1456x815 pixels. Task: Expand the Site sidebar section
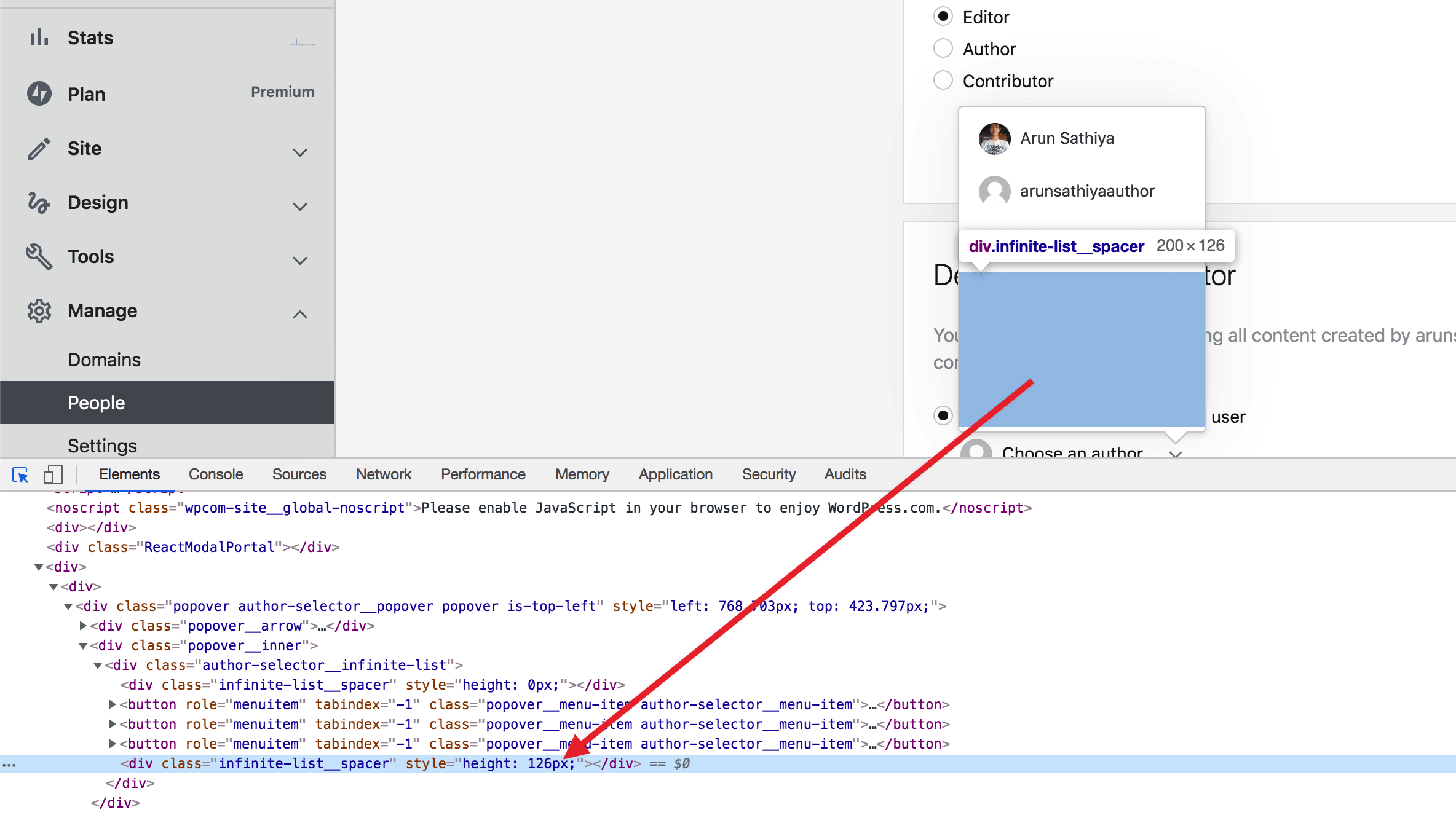[x=299, y=152]
